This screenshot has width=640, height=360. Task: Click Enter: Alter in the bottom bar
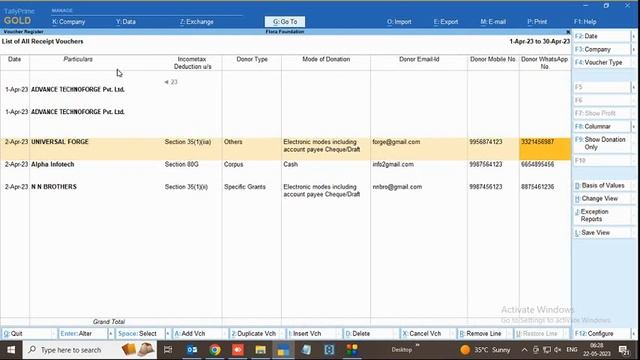click(83, 333)
